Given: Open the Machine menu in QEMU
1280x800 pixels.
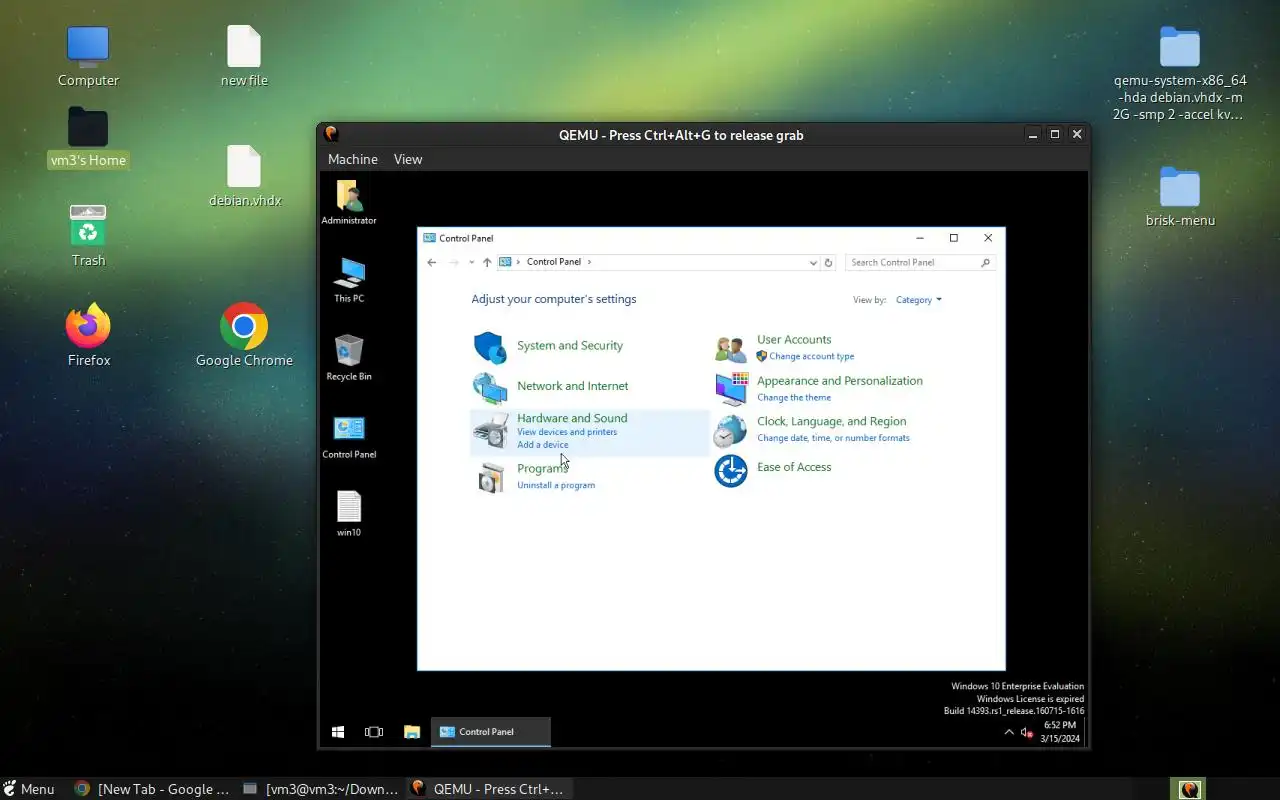Looking at the screenshot, I should [353, 159].
